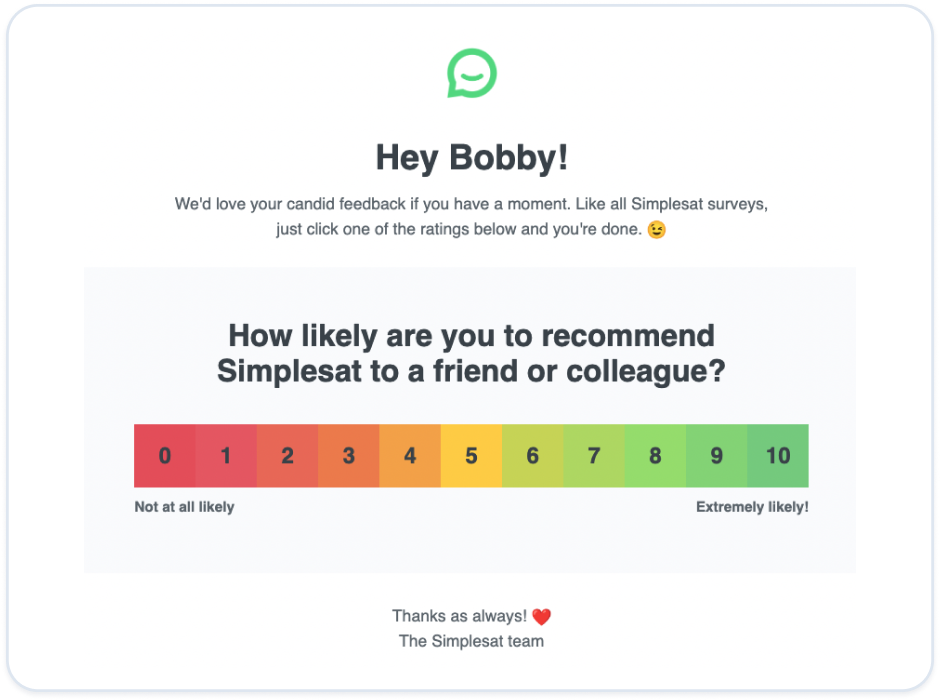Screen dimensions: 940x700
Task: Choose rating 1 in the survey
Action: click(226, 456)
